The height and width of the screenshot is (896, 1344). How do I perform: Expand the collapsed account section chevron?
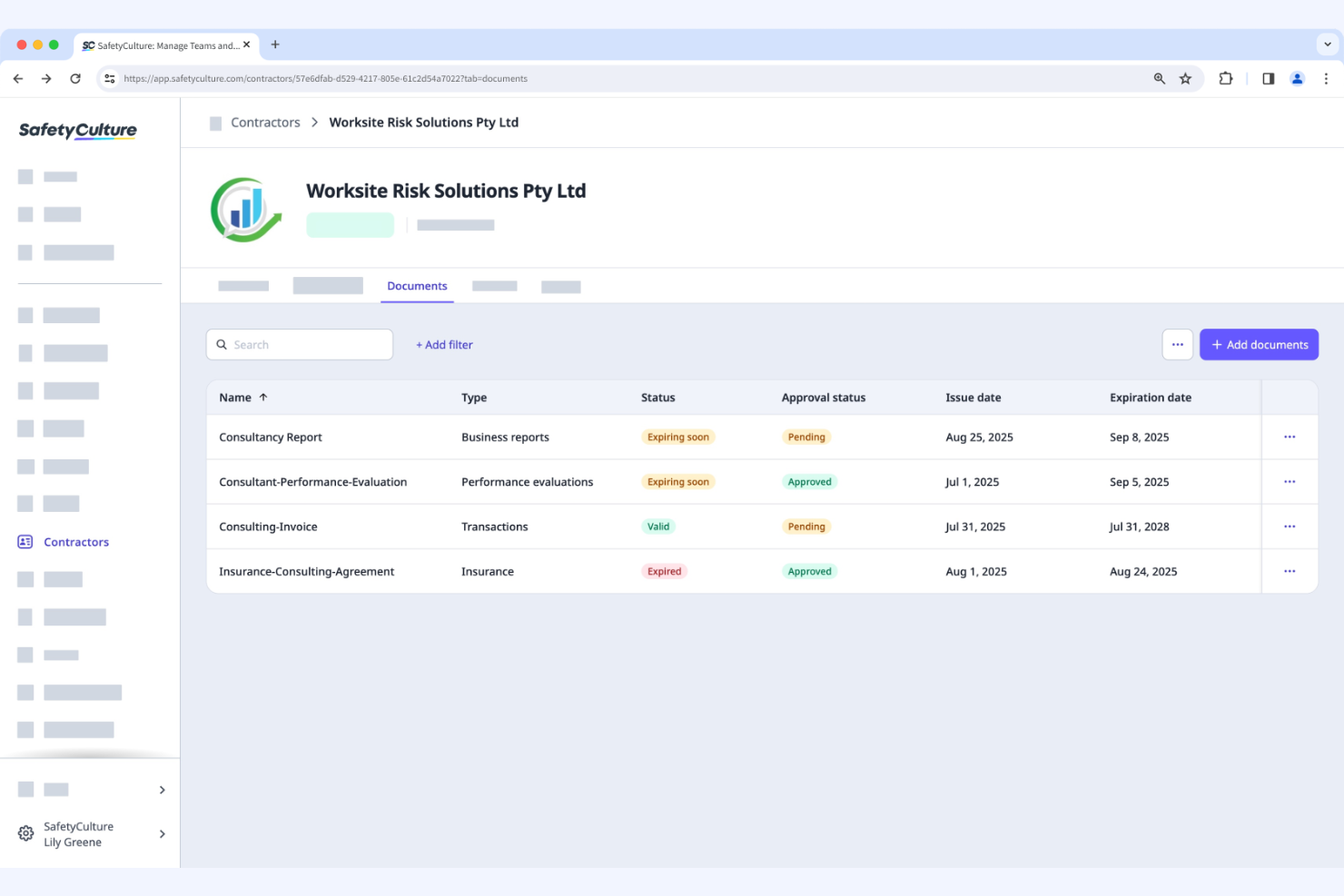coord(163,790)
